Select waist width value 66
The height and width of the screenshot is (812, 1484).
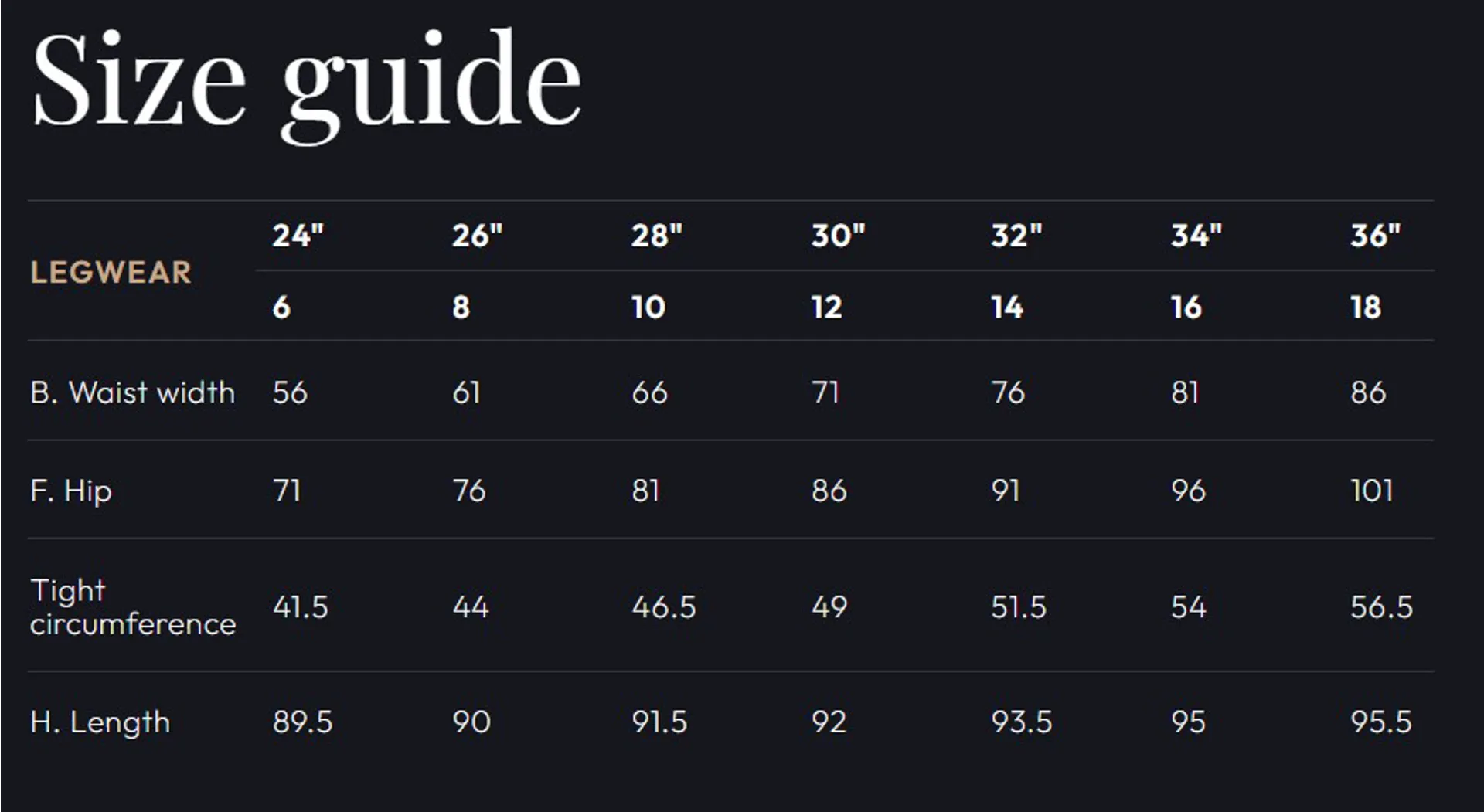649,392
